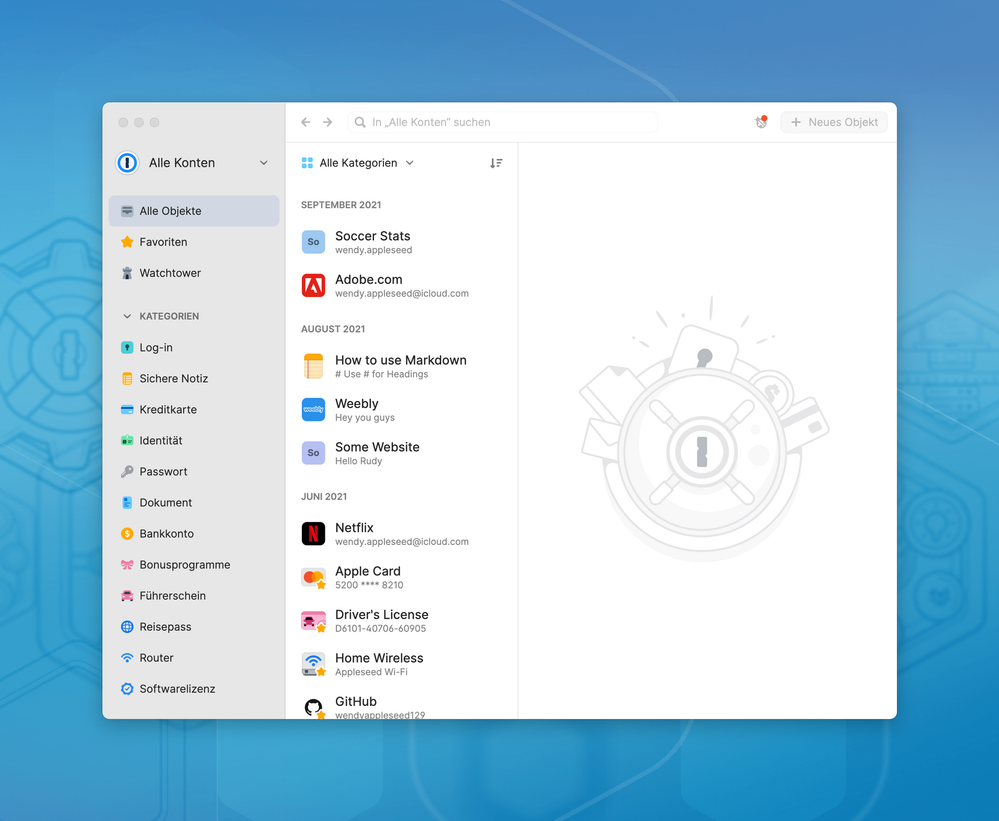Image resolution: width=999 pixels, height=821 pixels.
Task: Open the Alle Kategorien filter dropdown
Action: pos(358,163)
